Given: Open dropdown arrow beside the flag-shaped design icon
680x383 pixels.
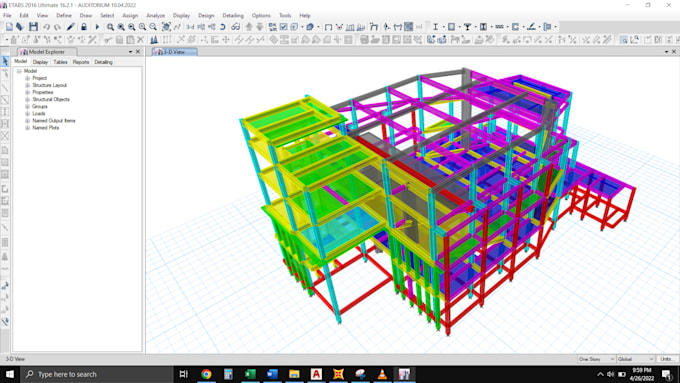Looking at the screenshot, I should click(x=556, y=27).
